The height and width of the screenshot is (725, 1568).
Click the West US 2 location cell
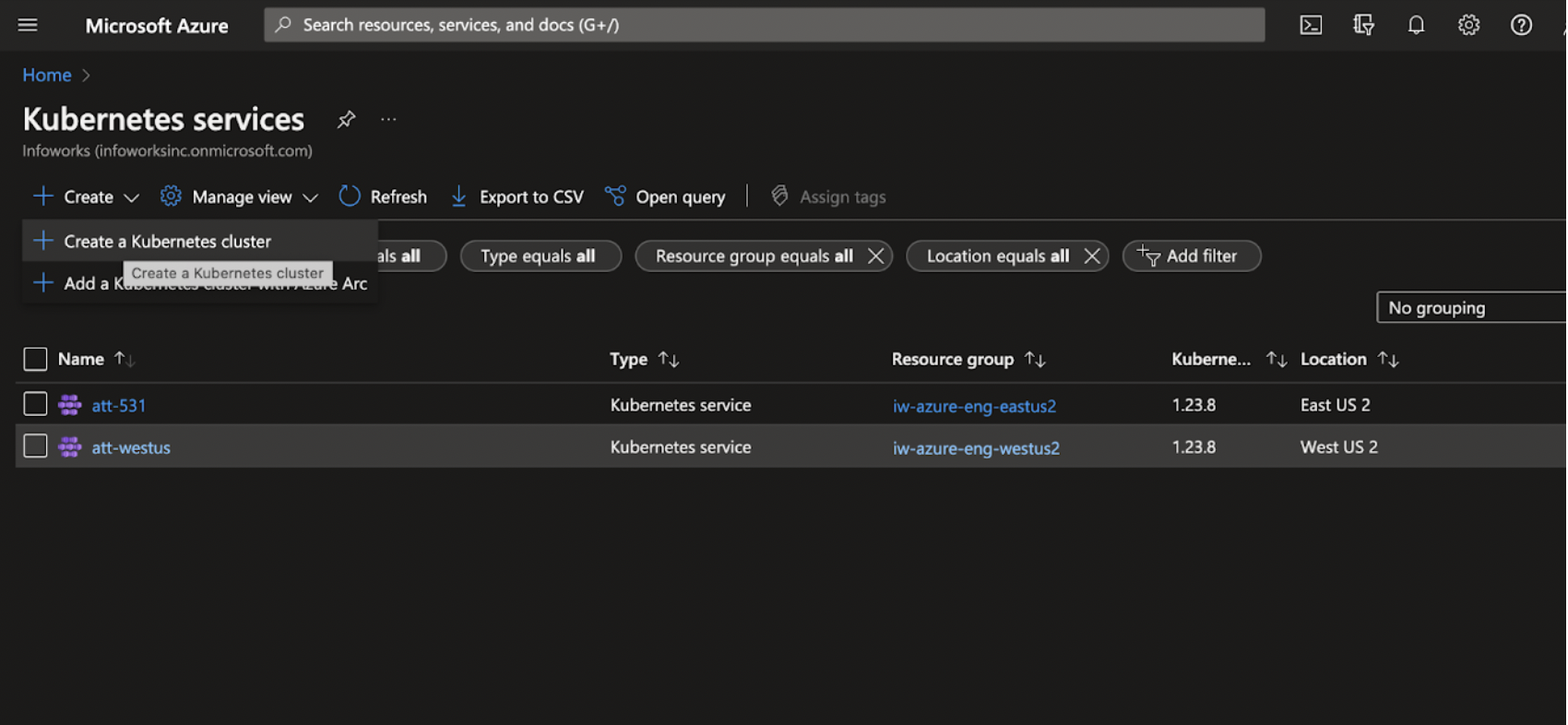pos(1339,447)
